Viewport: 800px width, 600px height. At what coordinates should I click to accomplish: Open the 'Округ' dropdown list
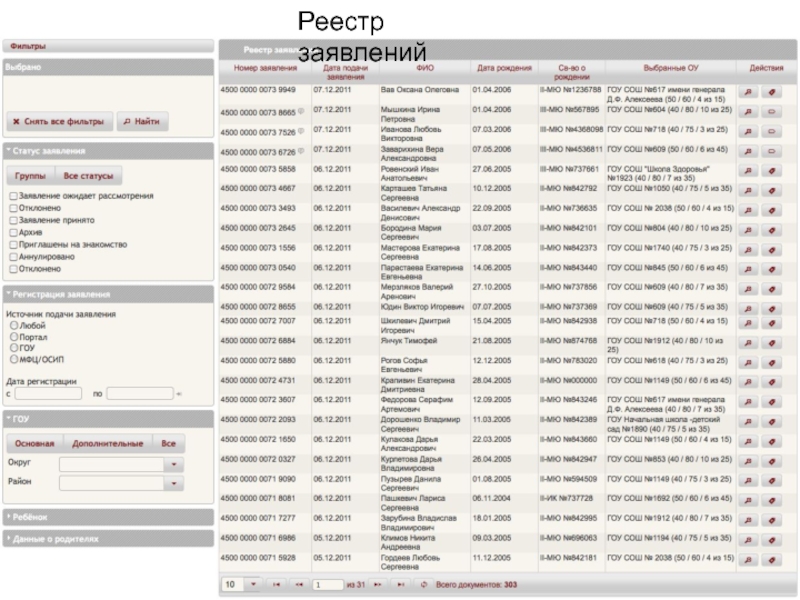[174, 465]
